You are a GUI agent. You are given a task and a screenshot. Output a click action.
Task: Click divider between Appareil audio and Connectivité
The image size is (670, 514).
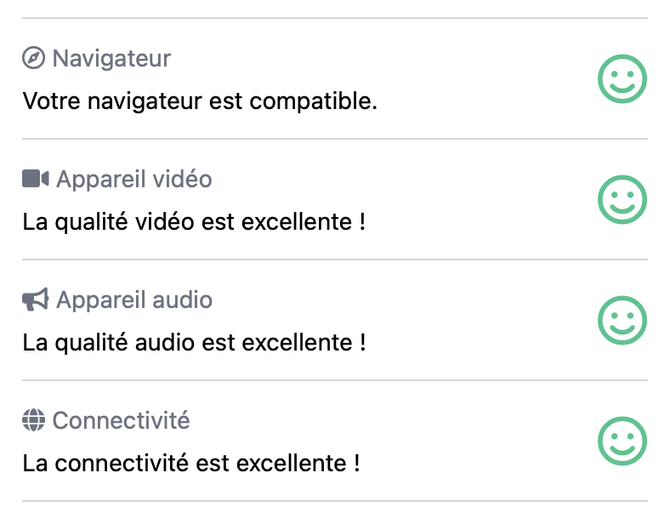coord(335,380)
